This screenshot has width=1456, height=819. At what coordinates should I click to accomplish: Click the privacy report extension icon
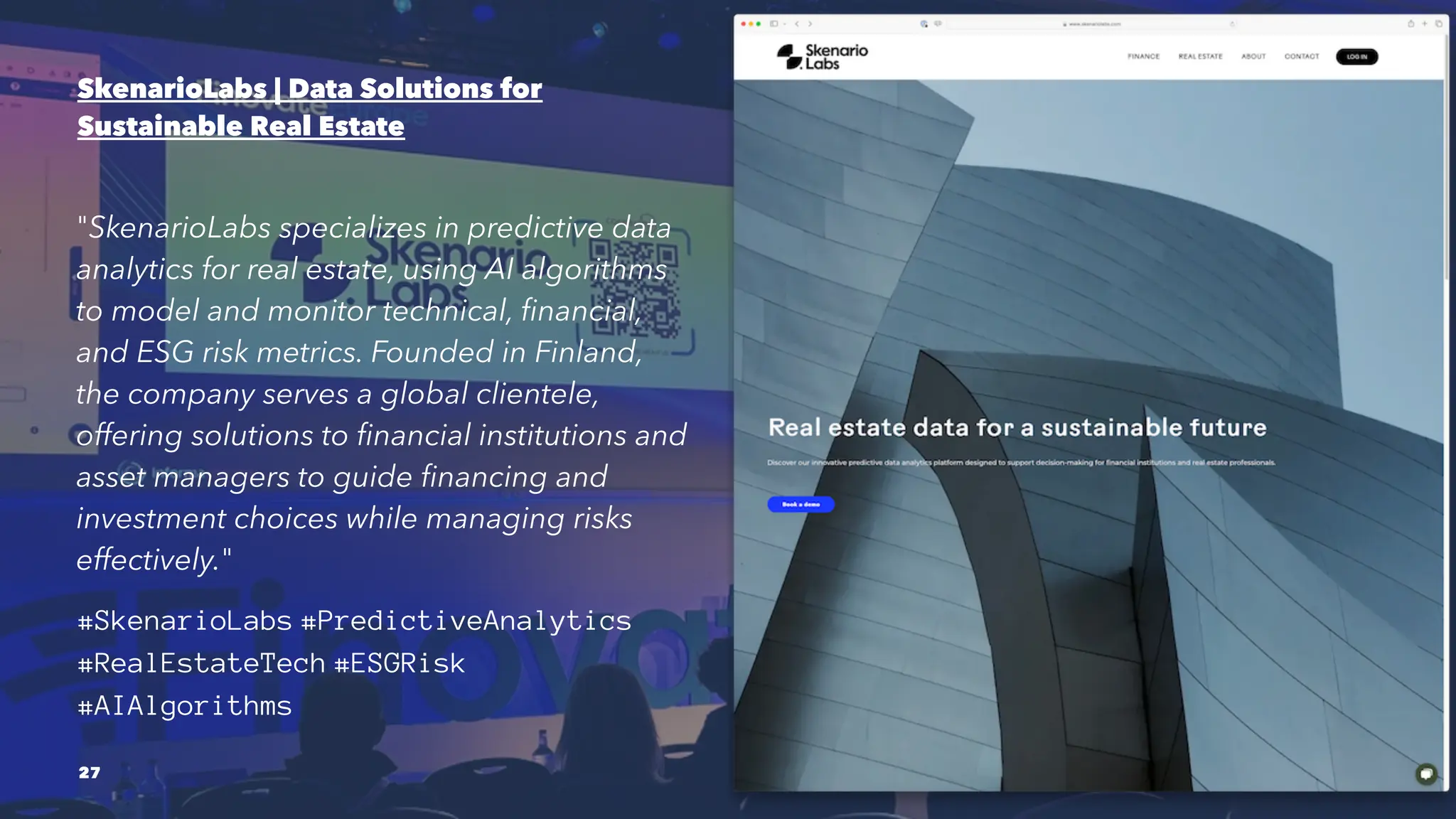coord(924,24)
